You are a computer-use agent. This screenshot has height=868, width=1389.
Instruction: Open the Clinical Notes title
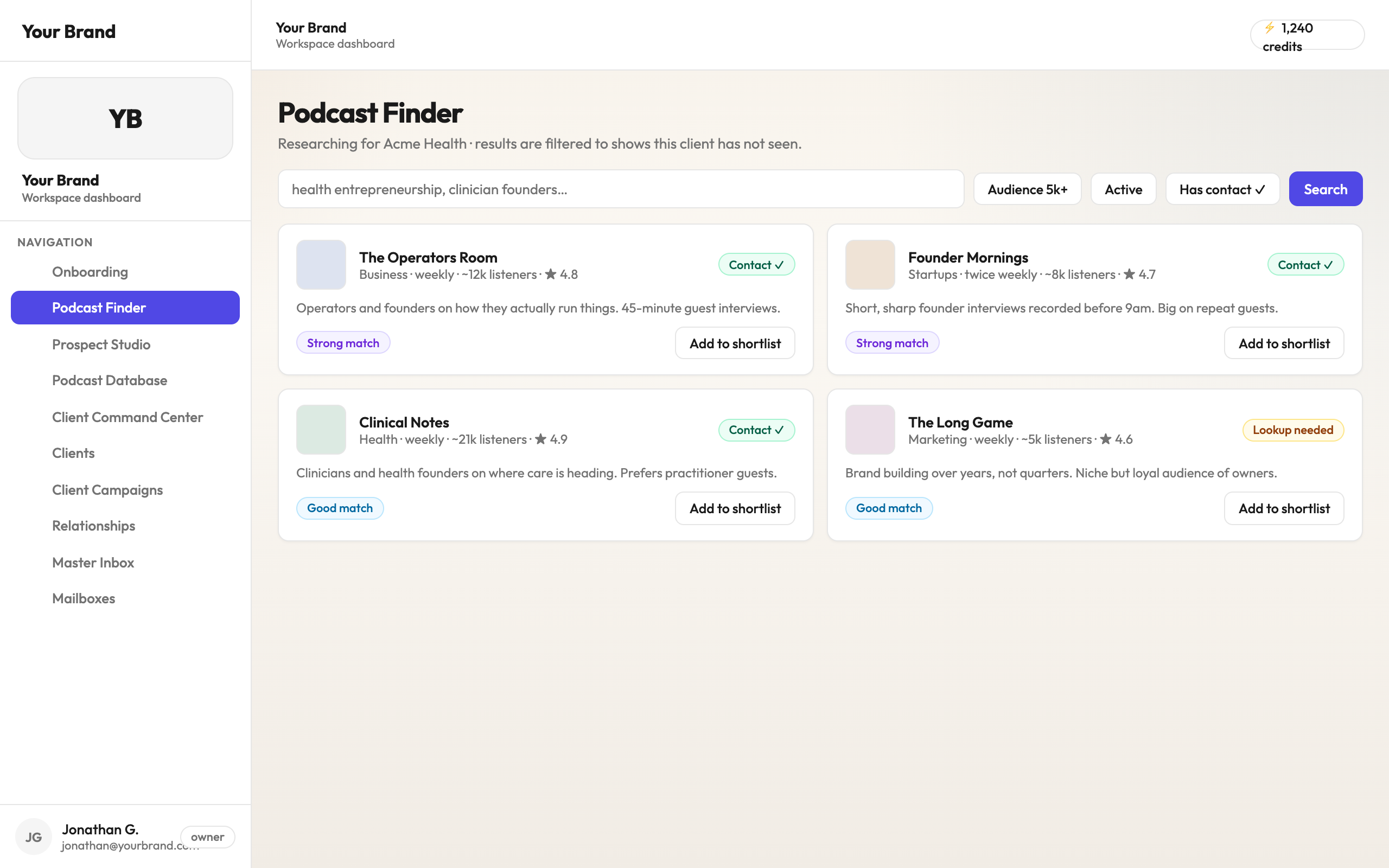point(404,423)
